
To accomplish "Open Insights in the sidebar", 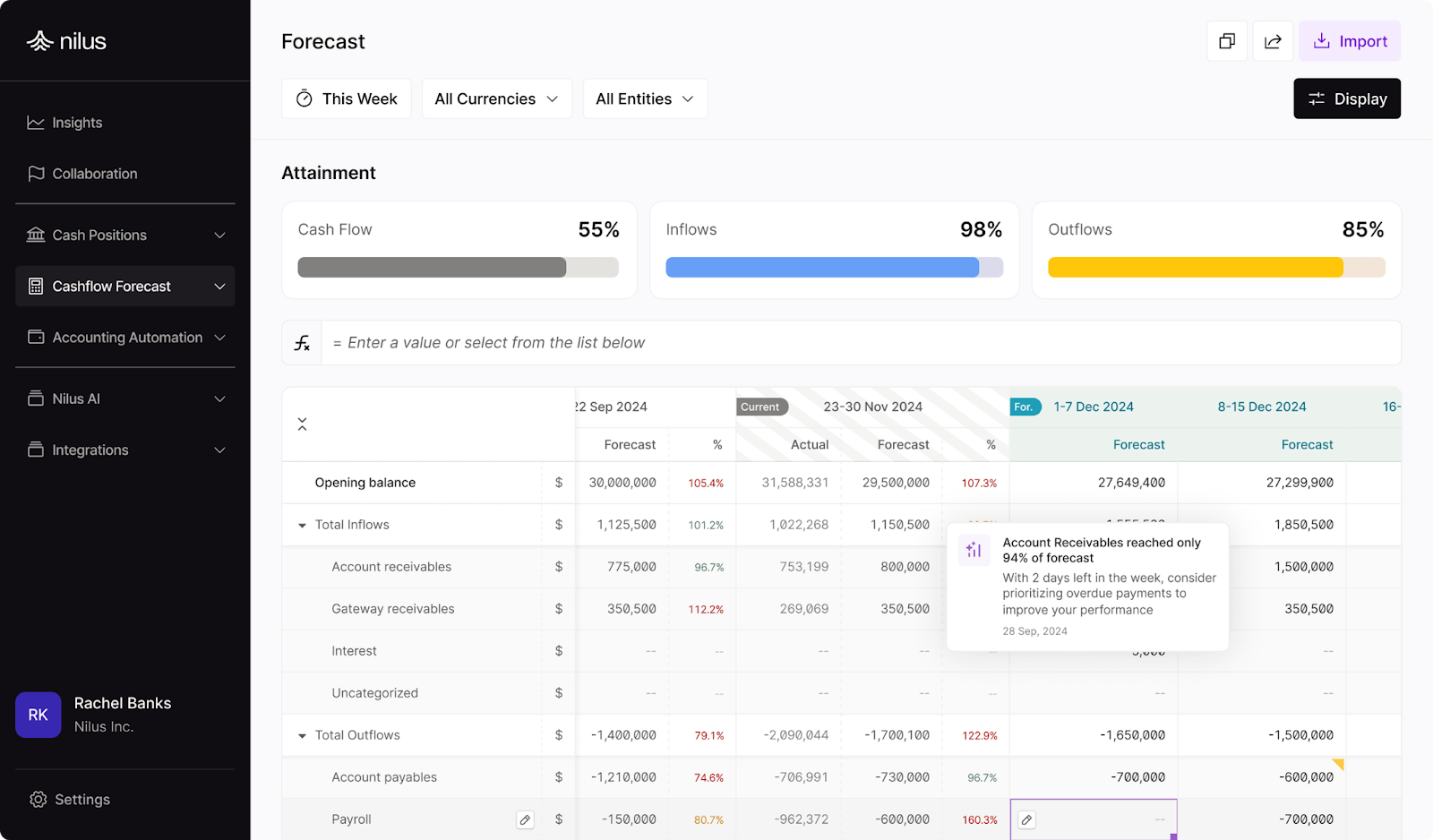I will [77, 123].
